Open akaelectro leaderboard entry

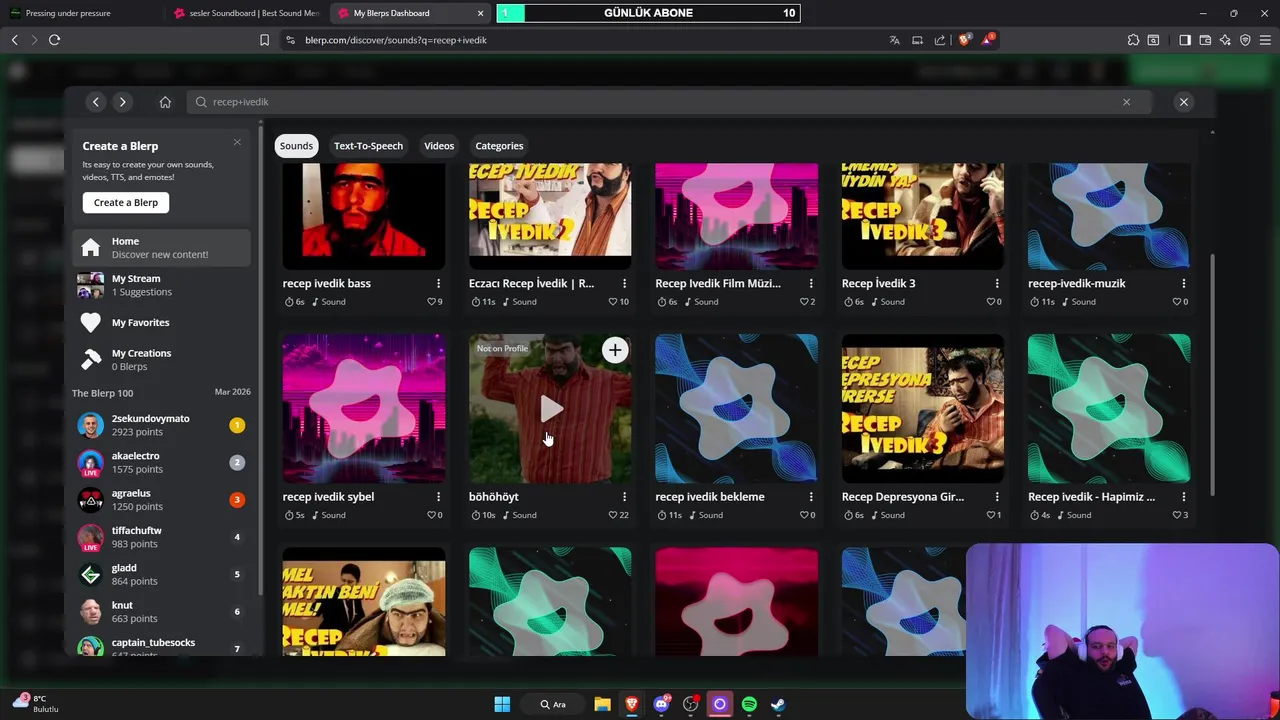(x=161, y=462)
